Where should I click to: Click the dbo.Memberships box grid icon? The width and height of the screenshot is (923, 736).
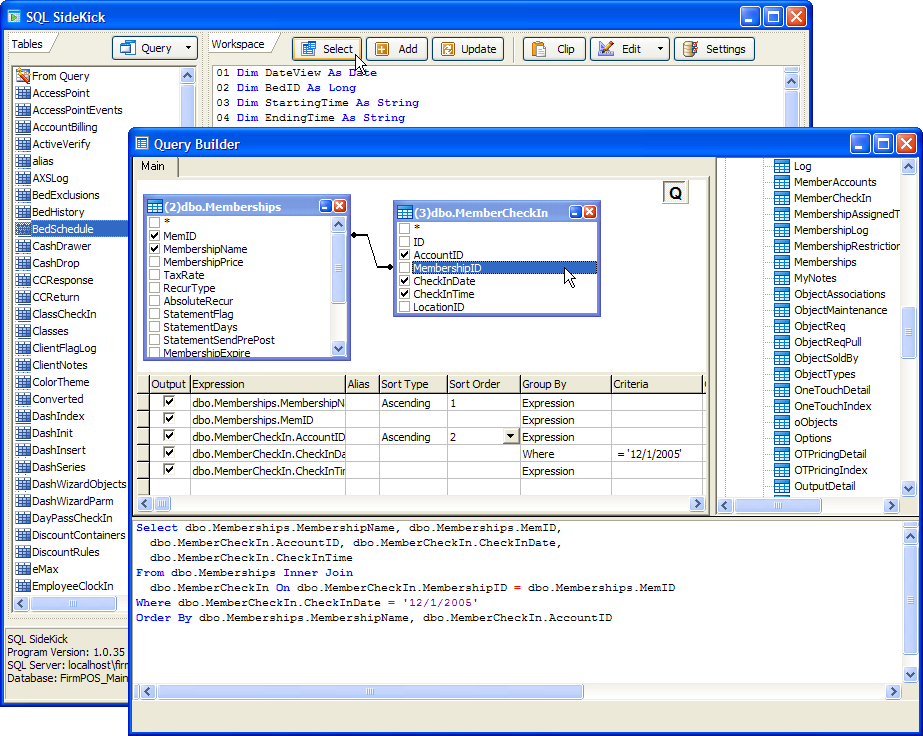point(155,207)
